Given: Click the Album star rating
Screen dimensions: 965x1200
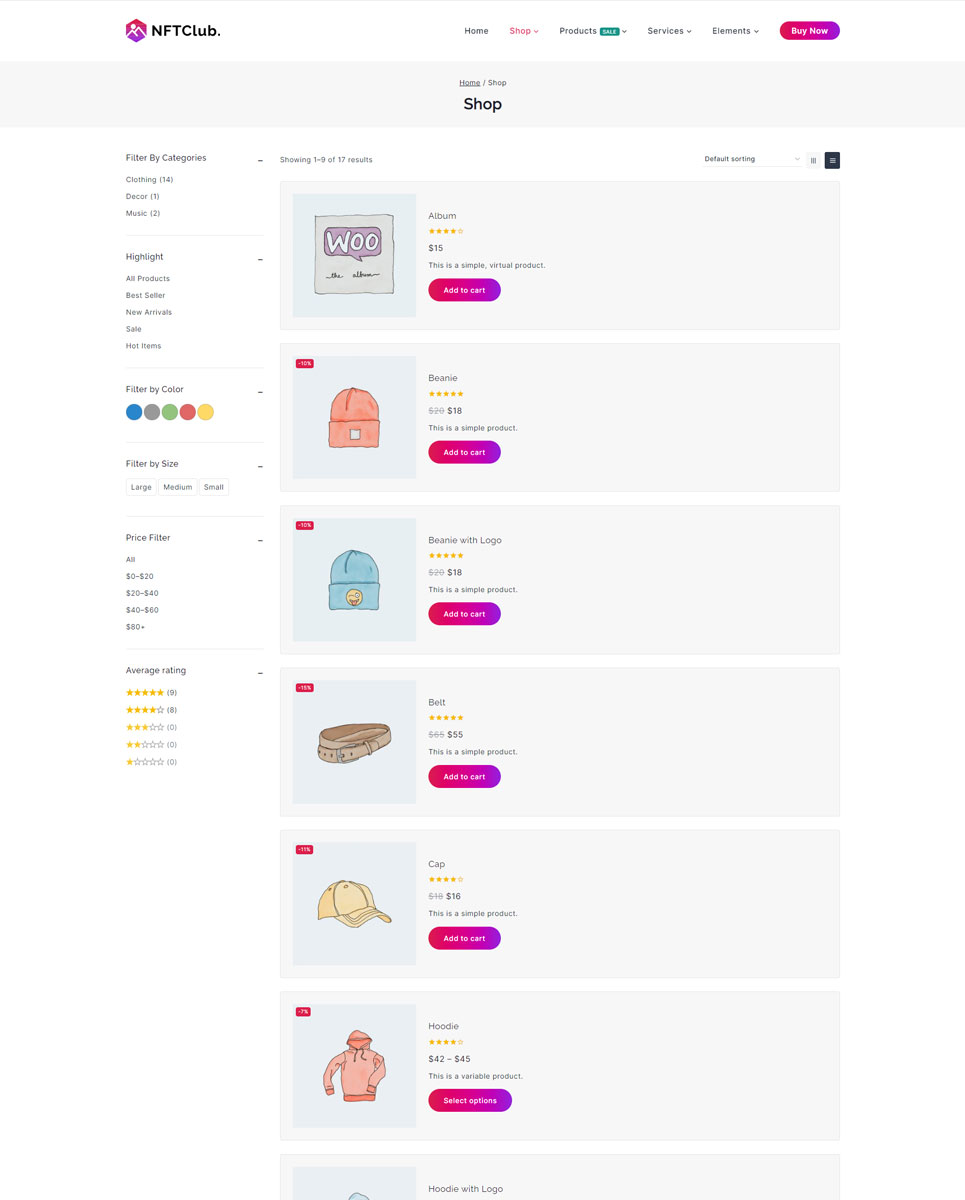Looking at the screenshot, I should [446, 231].
